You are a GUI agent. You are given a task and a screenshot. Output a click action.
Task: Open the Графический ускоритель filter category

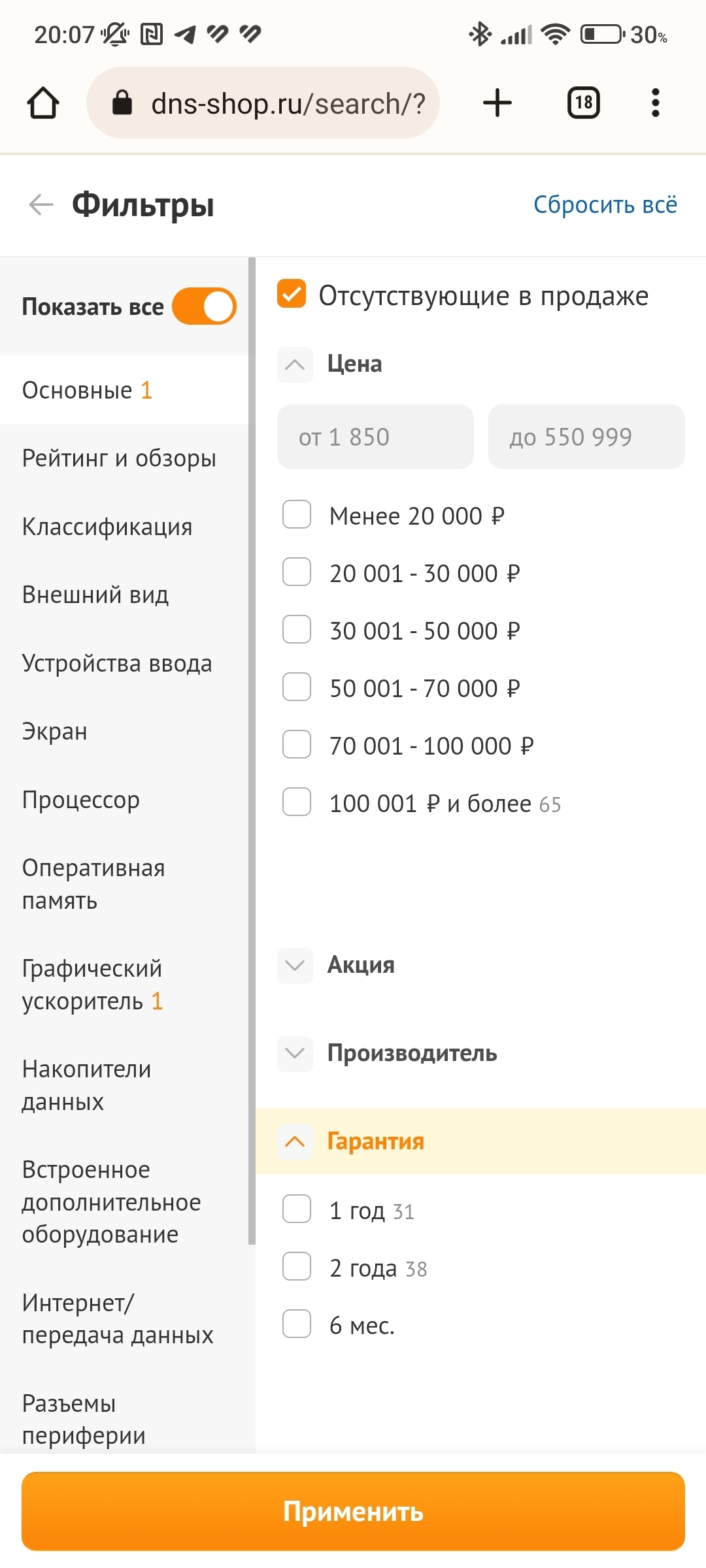[92, 985]
